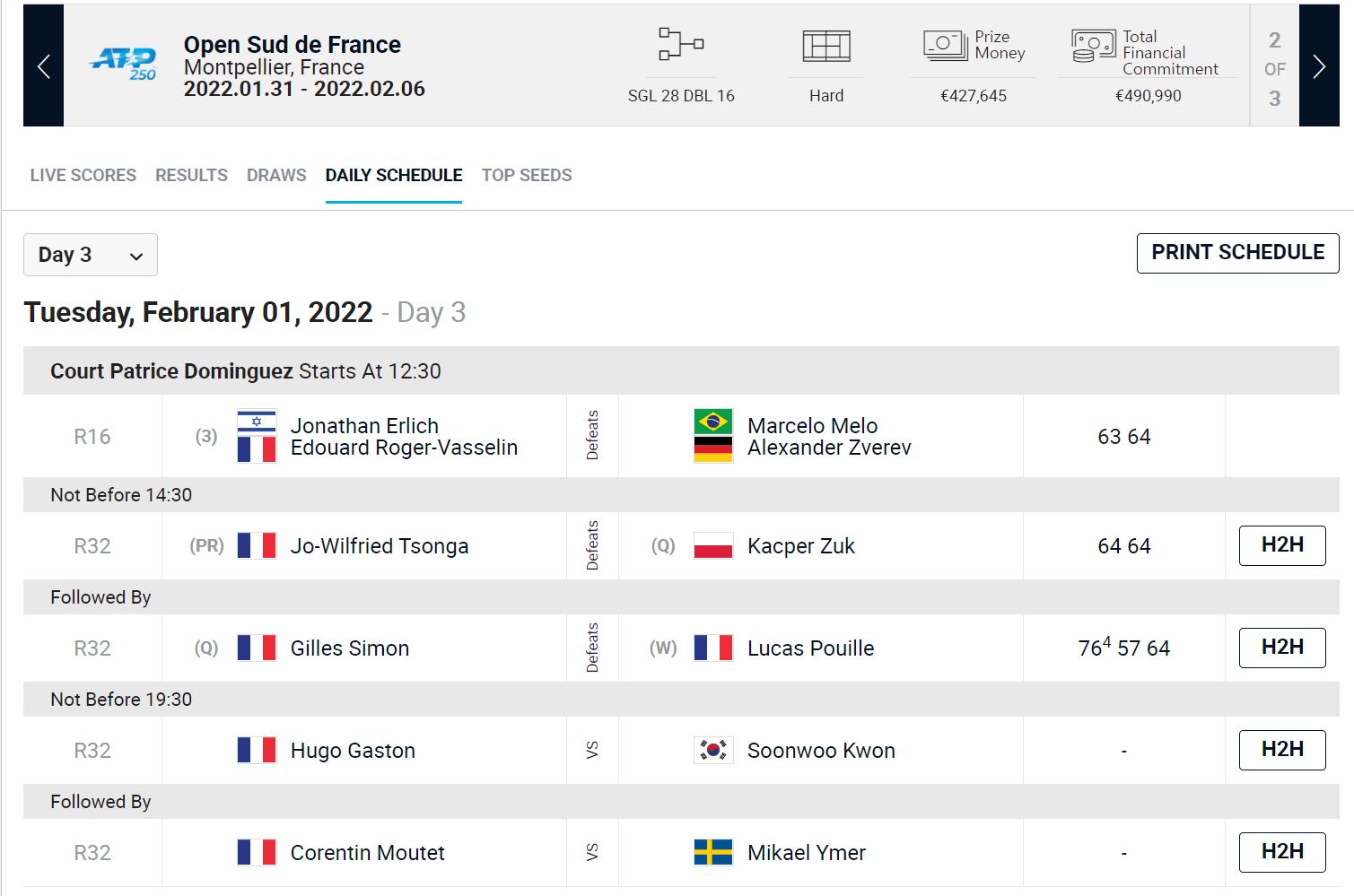The height and width of the screenshot is (896, 1354).
Task: Click the Total Financial Commitment icon
Action: [x=1093, y=46]
